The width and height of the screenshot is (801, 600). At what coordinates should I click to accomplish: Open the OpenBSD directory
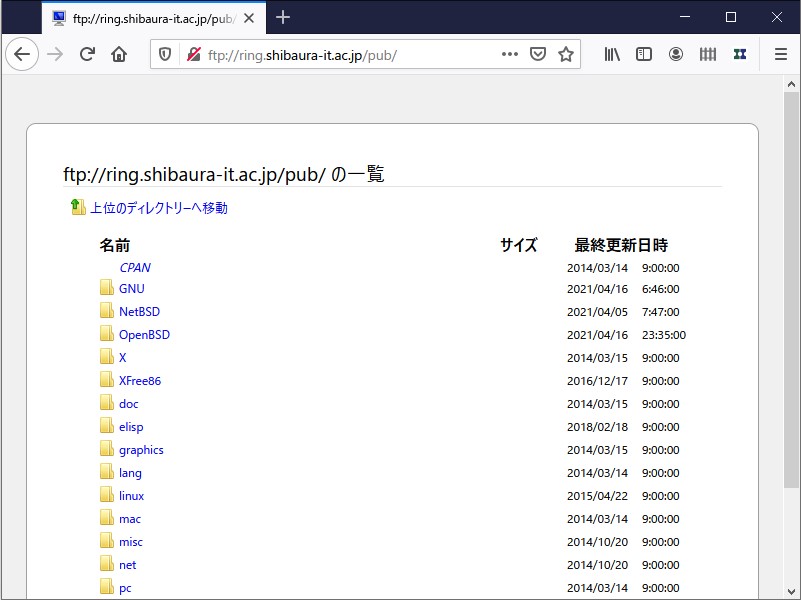coord(143,334)
